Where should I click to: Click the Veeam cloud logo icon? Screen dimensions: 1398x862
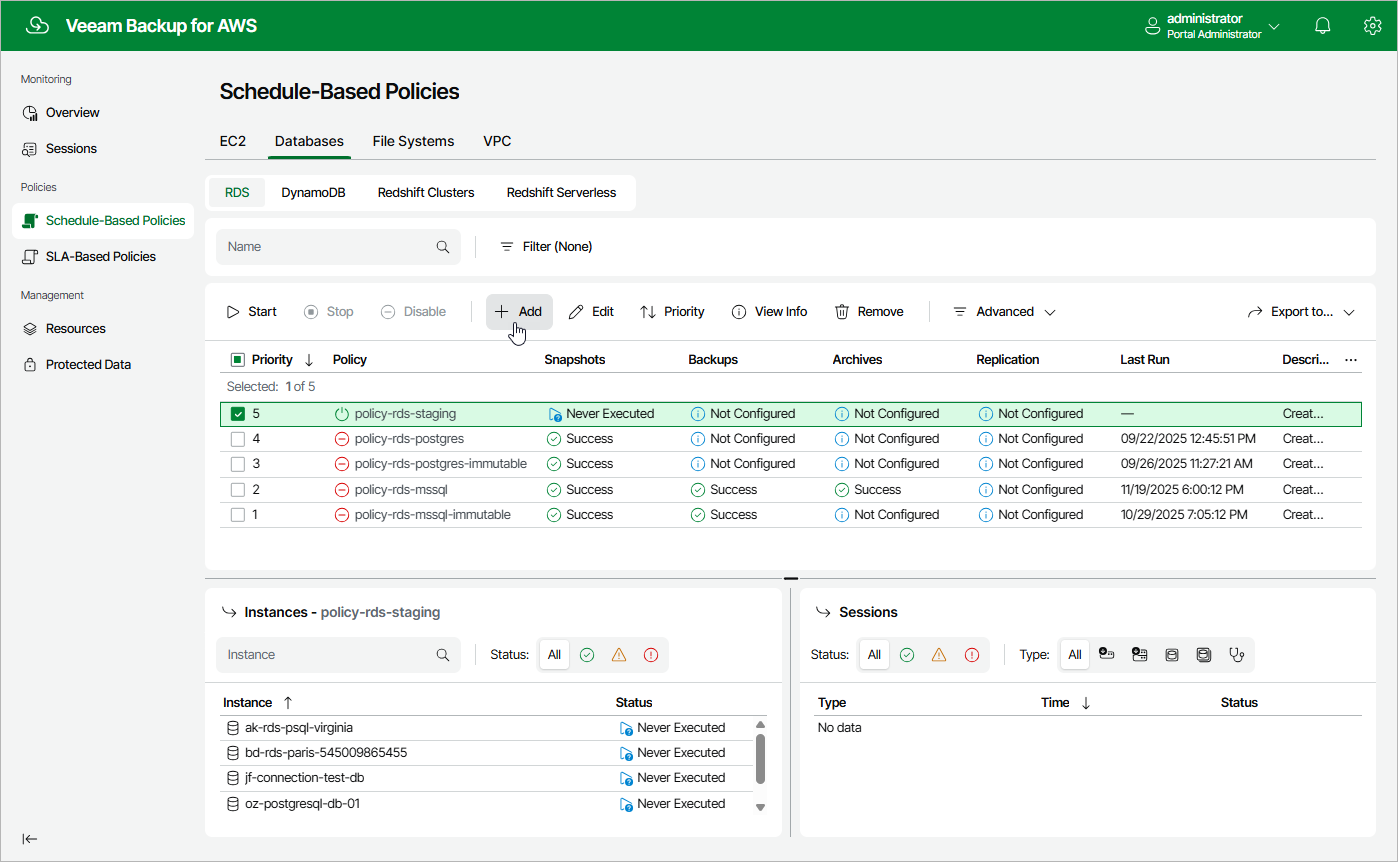[x=37, y=26]
